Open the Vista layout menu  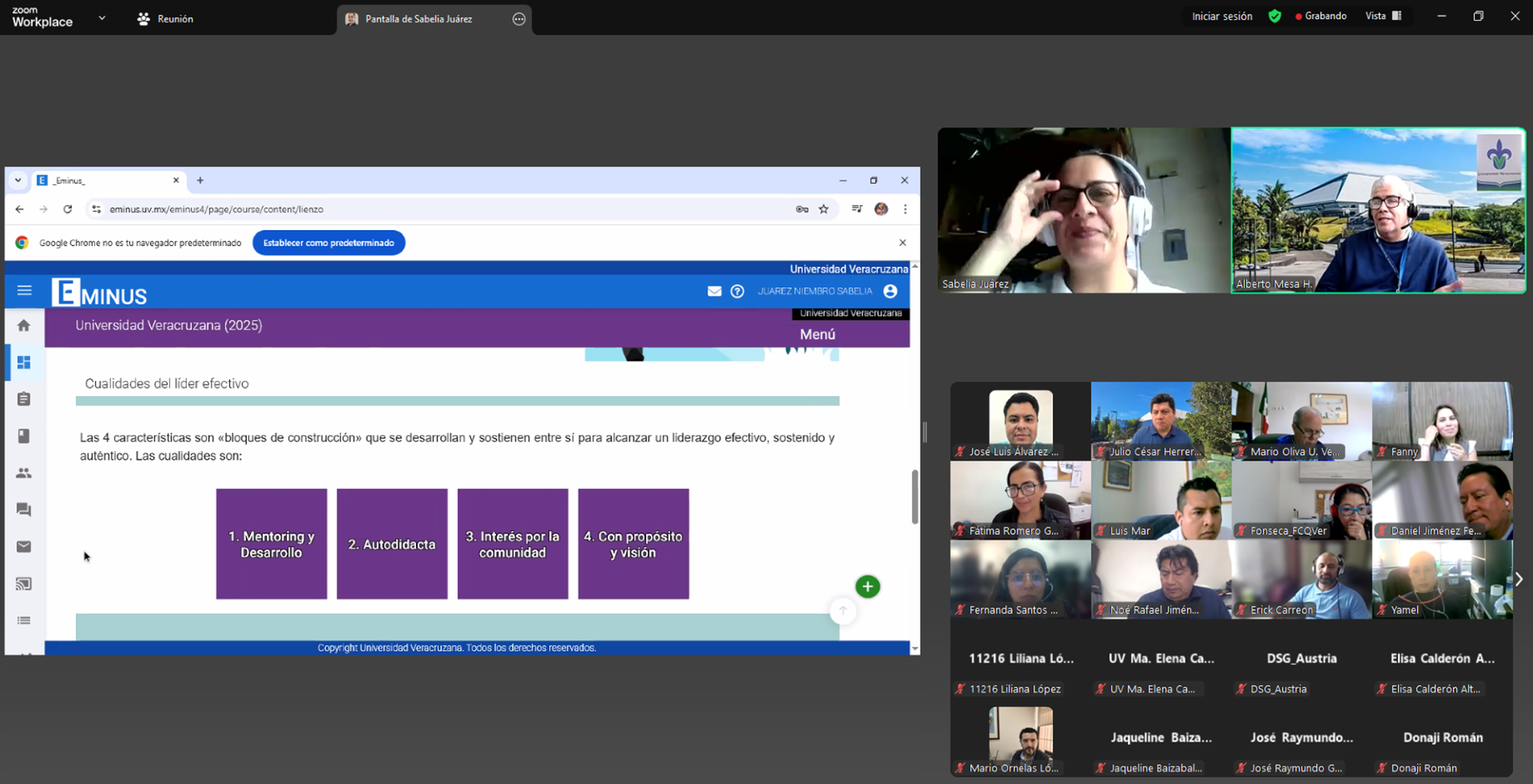[x=1383, y=16]
